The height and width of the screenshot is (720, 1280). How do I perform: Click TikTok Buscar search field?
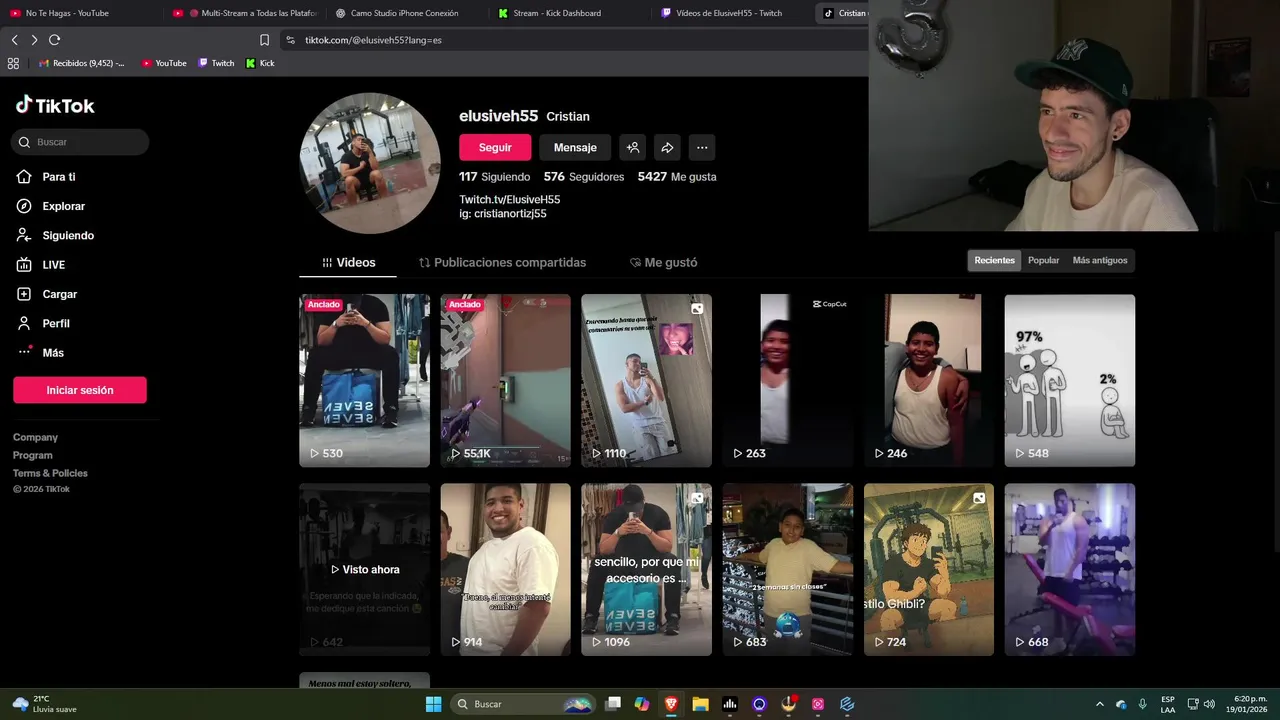click(81, 142)
